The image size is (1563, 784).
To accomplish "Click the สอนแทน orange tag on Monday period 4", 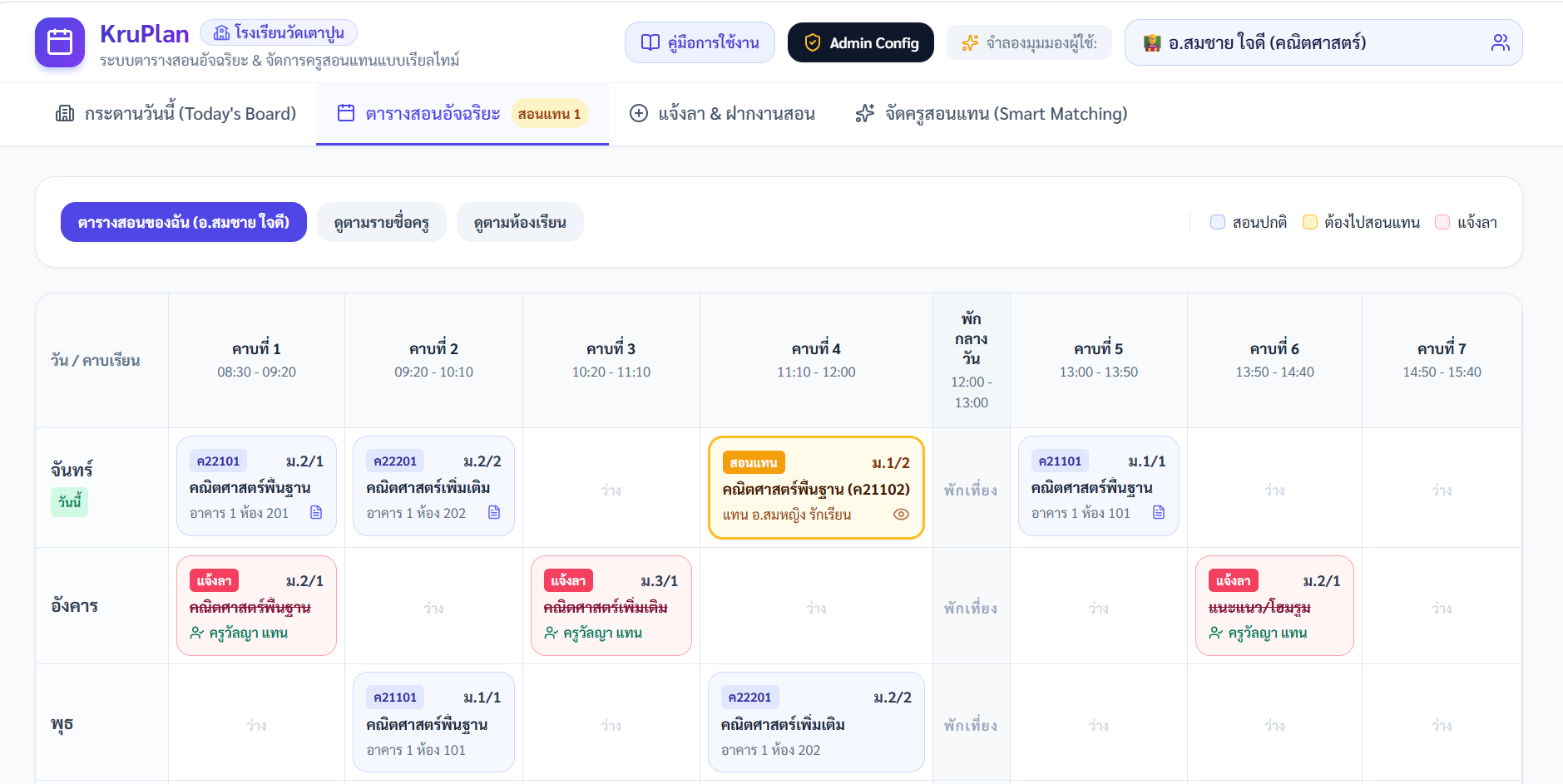I will click(754, 462).
